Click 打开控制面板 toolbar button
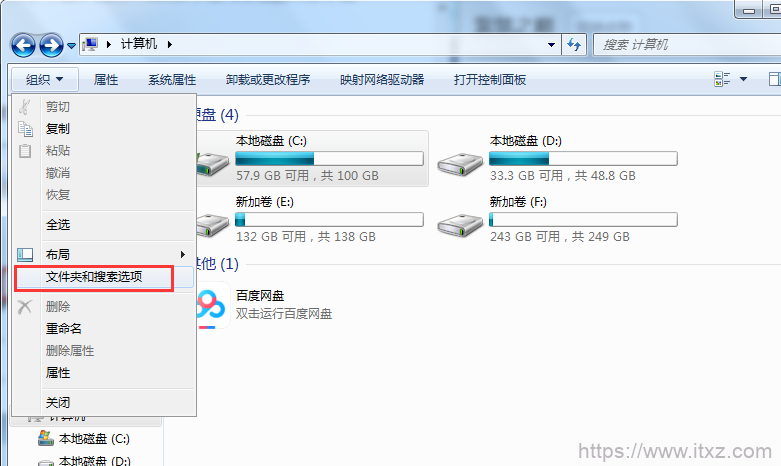The width and height of the screenshot is (781, 466). click(x=490, y=80)
